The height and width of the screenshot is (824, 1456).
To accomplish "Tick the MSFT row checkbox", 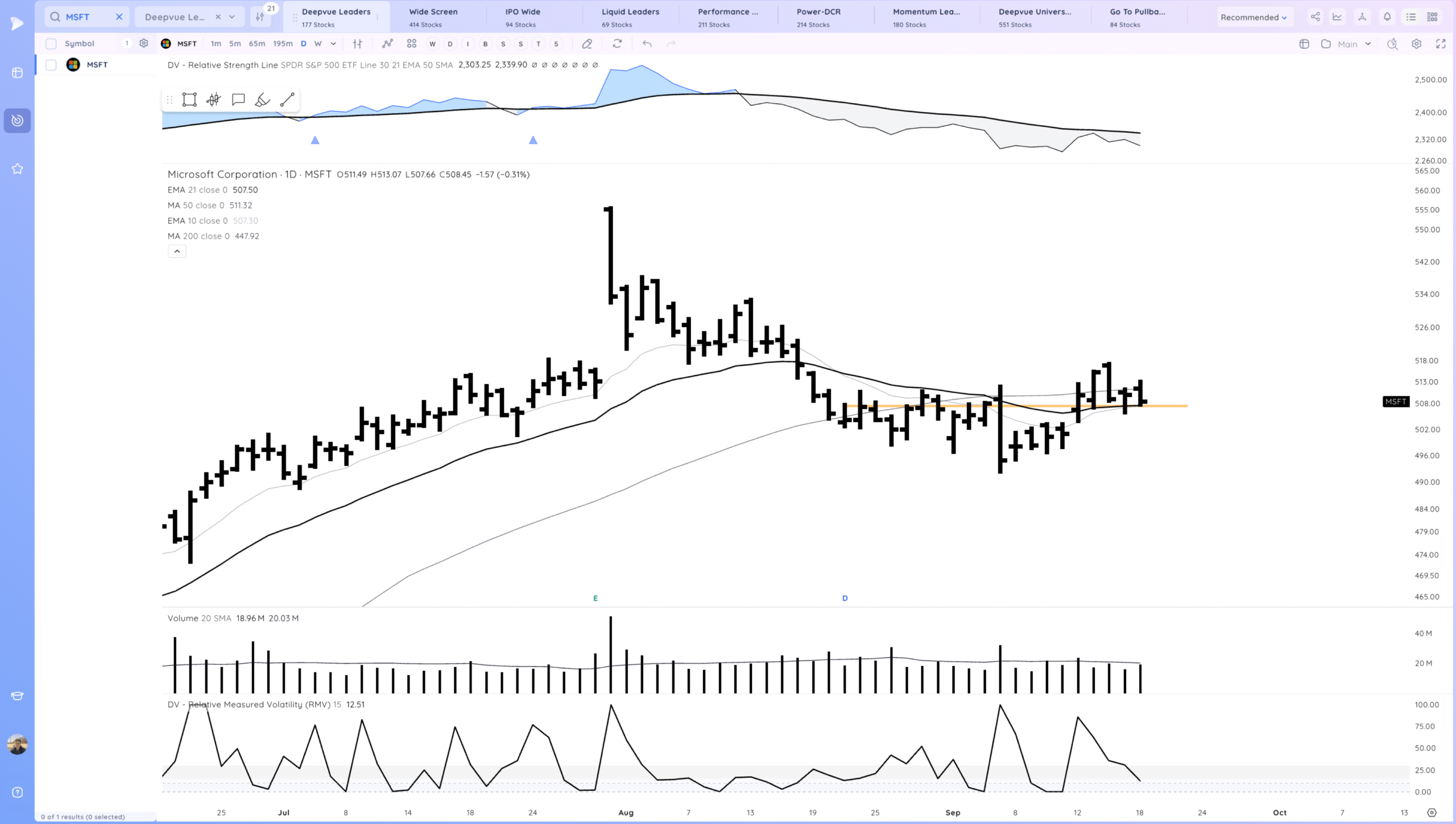I will coord(51,65).
